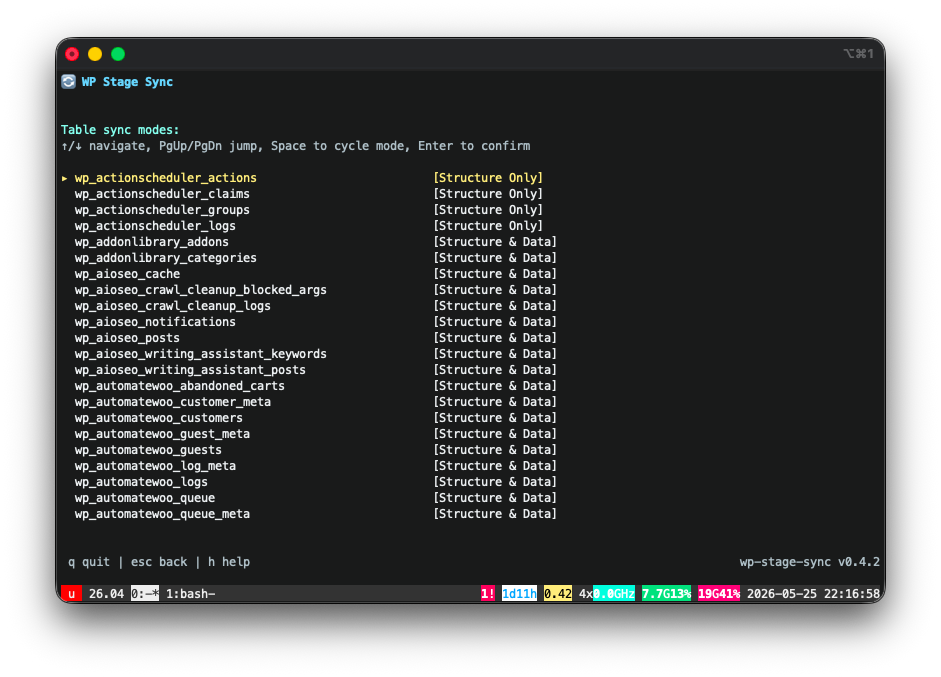Select the 1:bash- tmux window tab

tap(190, 594)
